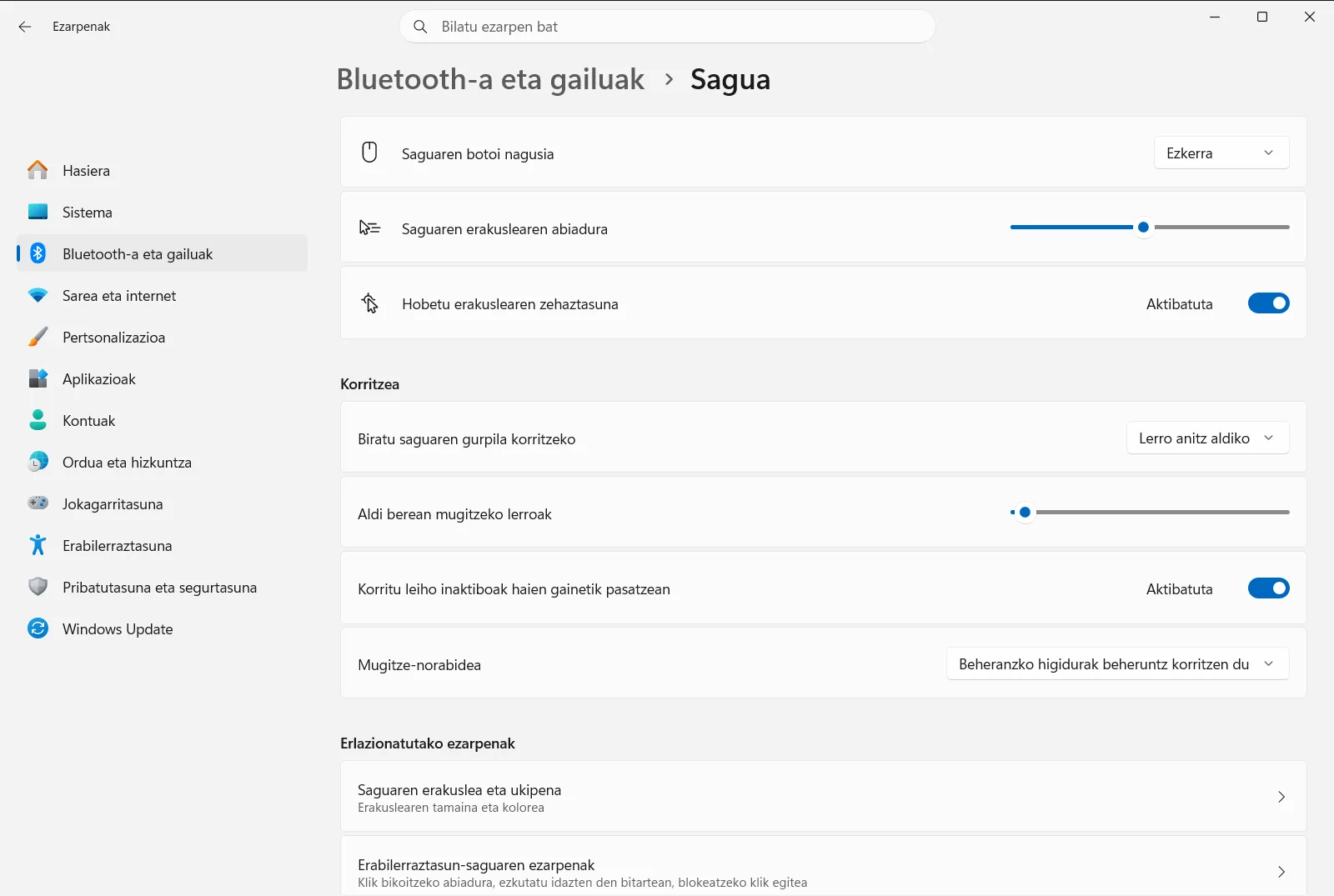Click the Erabilerraztasuna accessibility icon

coord(38,545)
